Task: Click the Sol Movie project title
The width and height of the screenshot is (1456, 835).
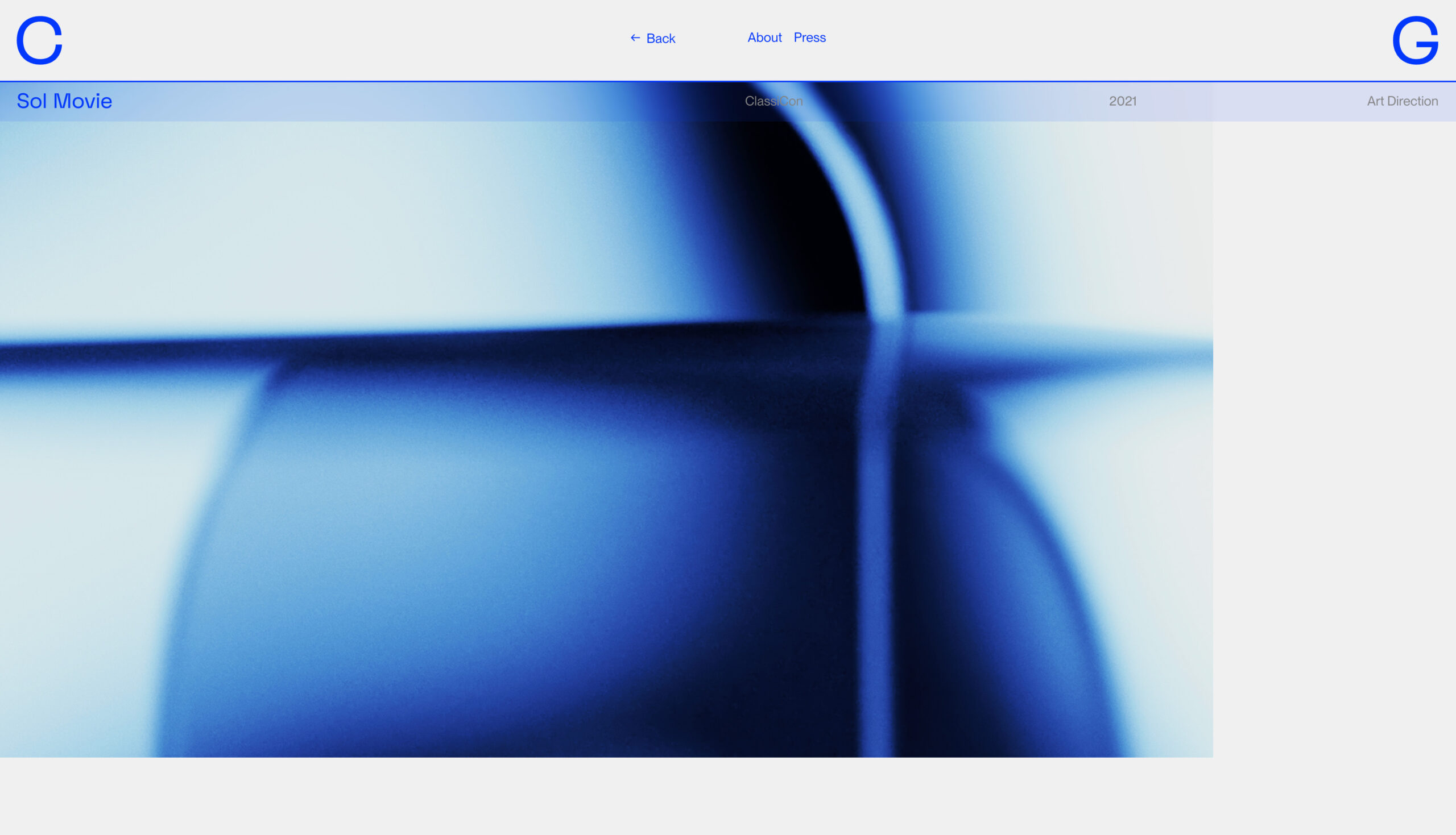Action: (64, 101)
